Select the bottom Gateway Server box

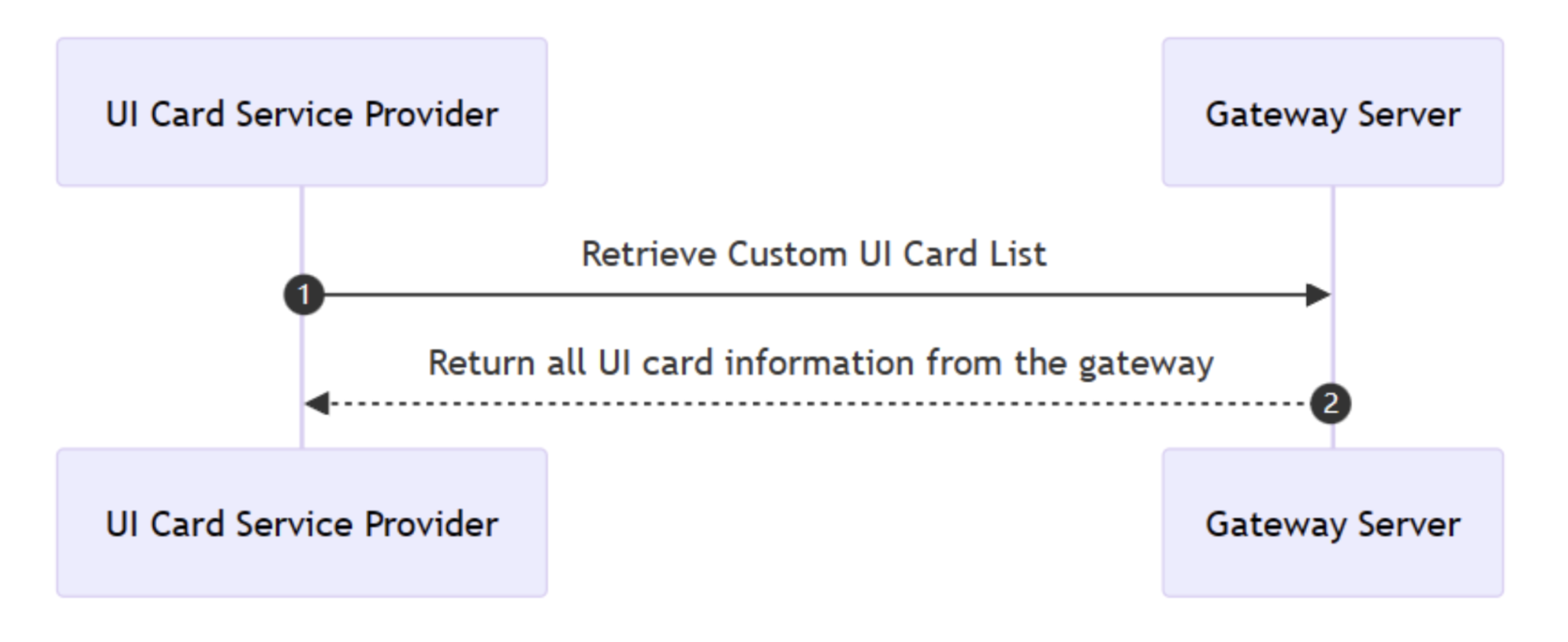point(1332,522)
